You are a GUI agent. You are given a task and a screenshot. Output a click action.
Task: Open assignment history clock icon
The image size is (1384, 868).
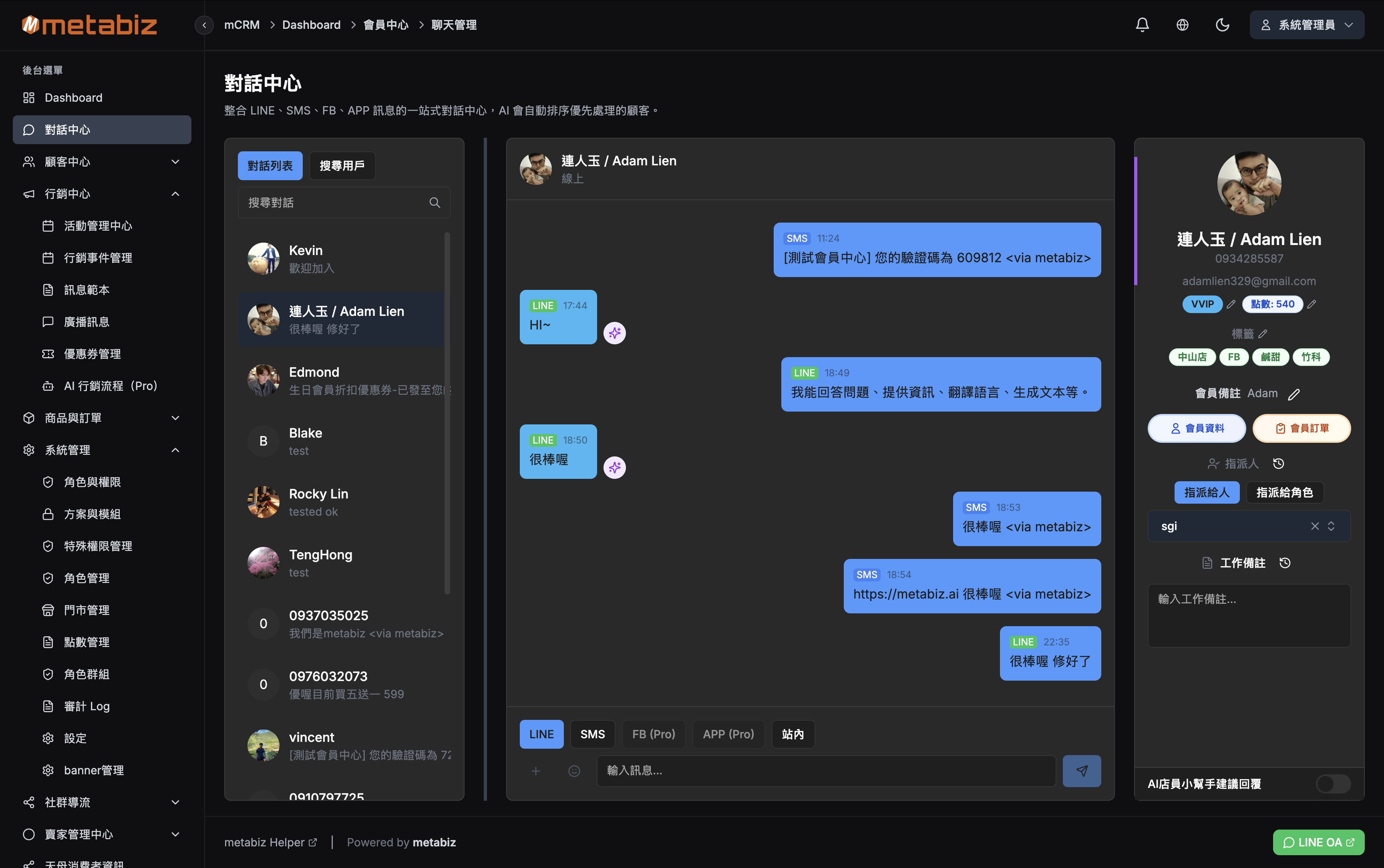click(1279, 463)
